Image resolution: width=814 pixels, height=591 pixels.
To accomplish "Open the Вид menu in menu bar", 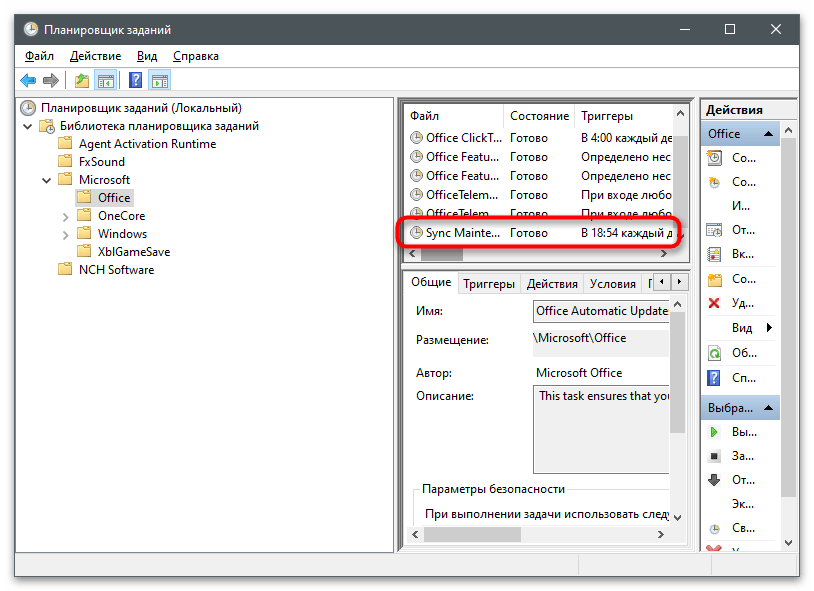I will [147, 56].
